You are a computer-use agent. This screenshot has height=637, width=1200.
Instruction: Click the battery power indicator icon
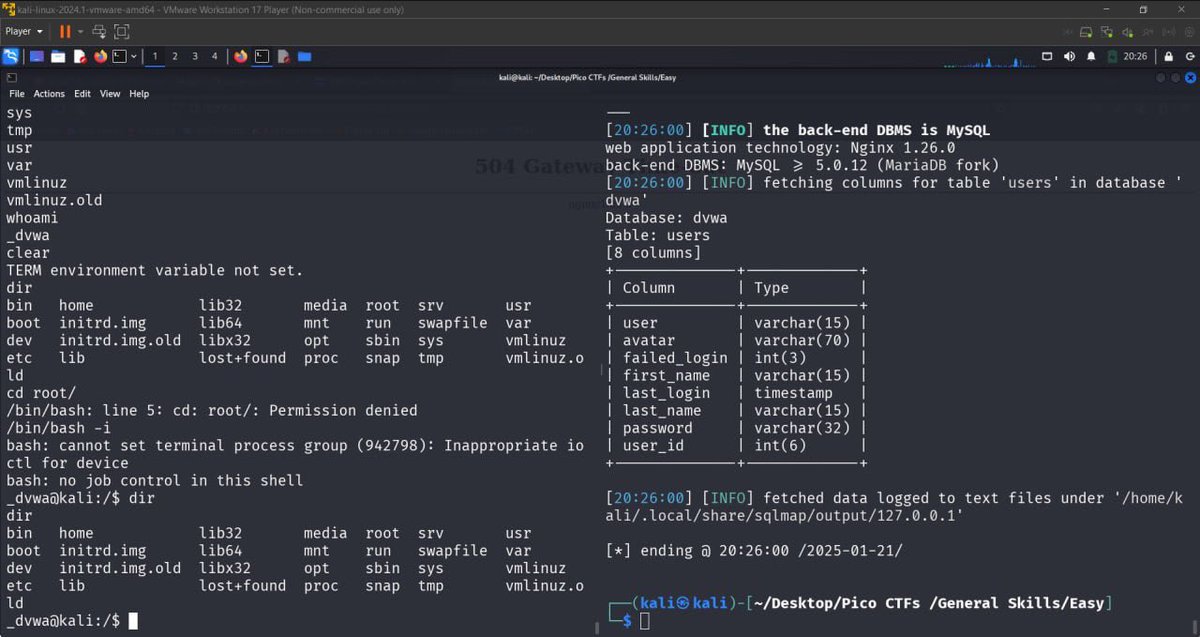pyautogui.click(x=1113, y=57)
